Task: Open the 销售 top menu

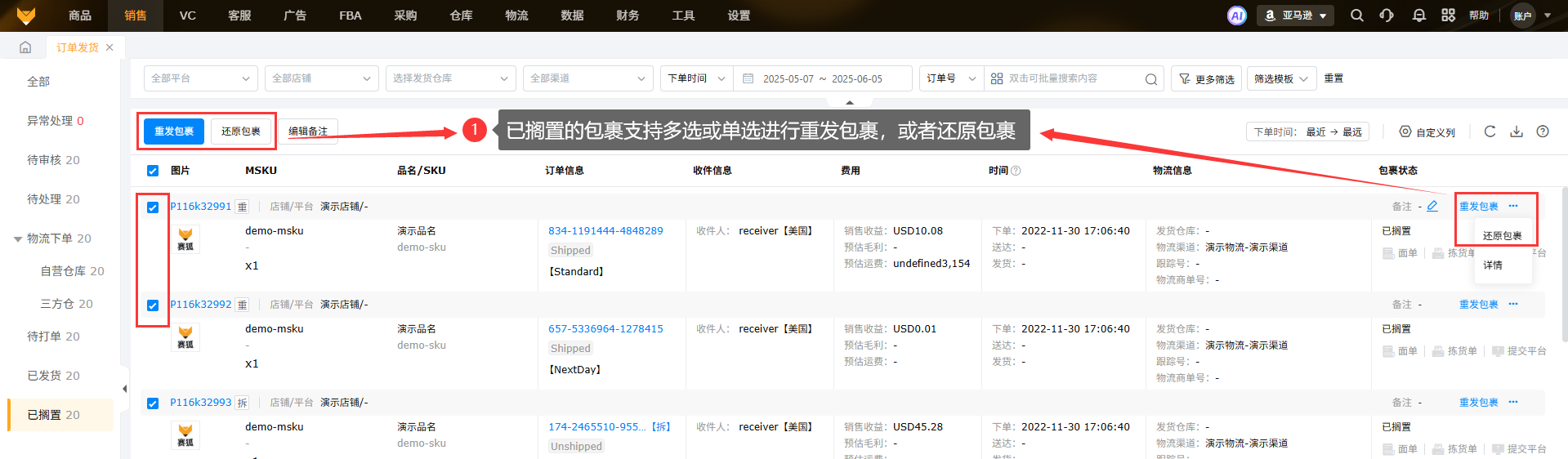Action: pos(136,16)
